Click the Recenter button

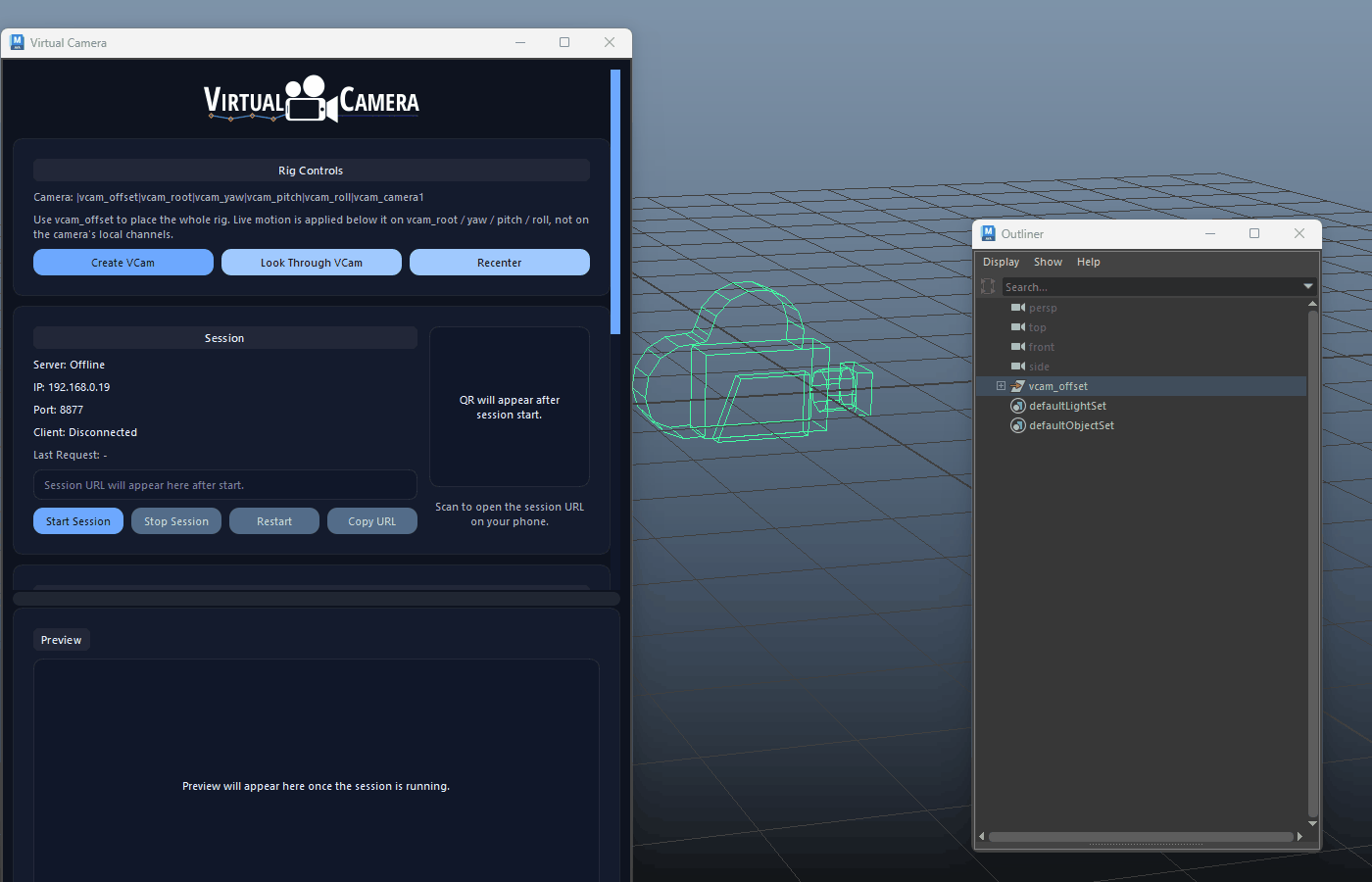tap(500, 263)
